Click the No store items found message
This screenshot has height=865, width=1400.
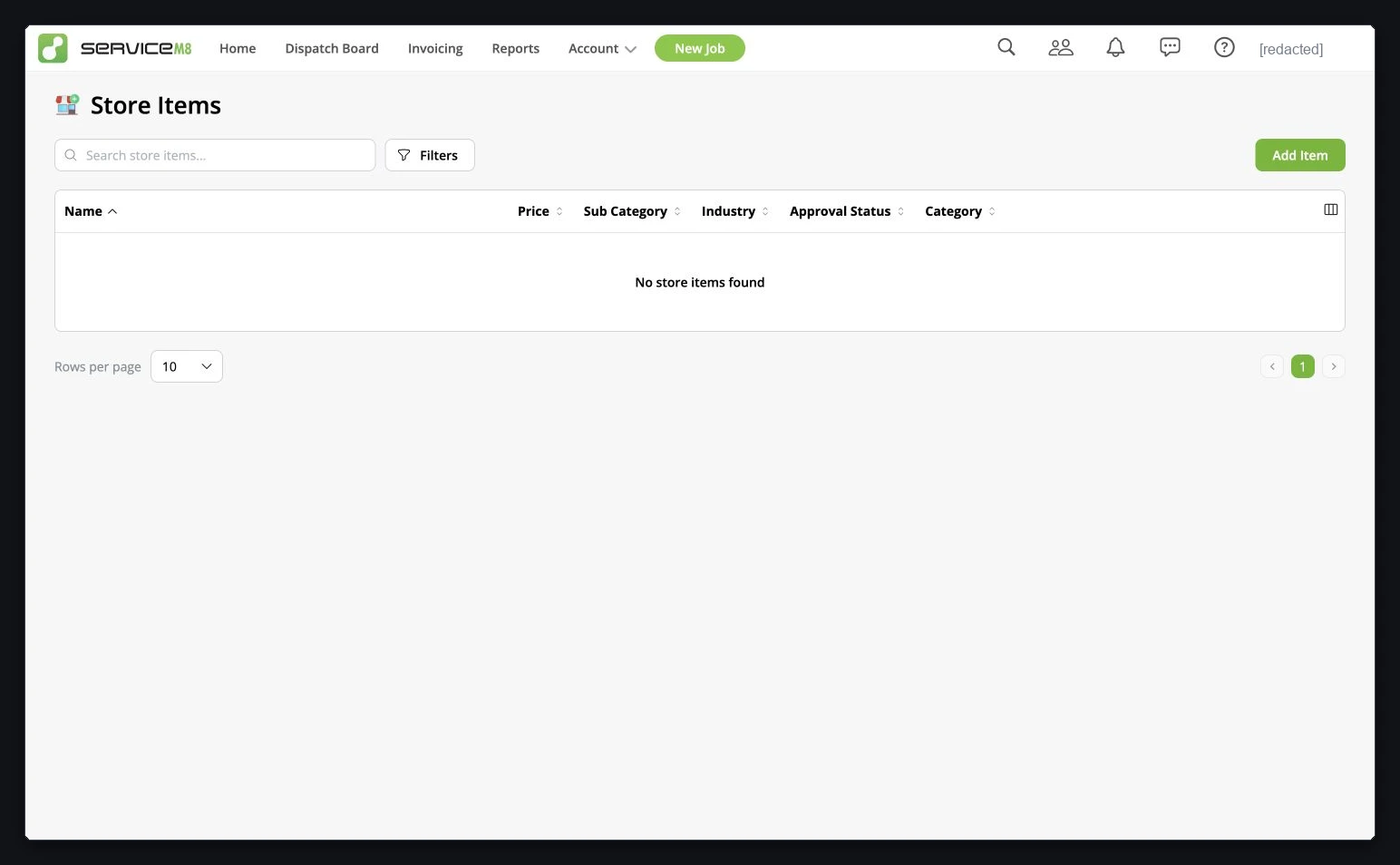[x=700, y=282]
